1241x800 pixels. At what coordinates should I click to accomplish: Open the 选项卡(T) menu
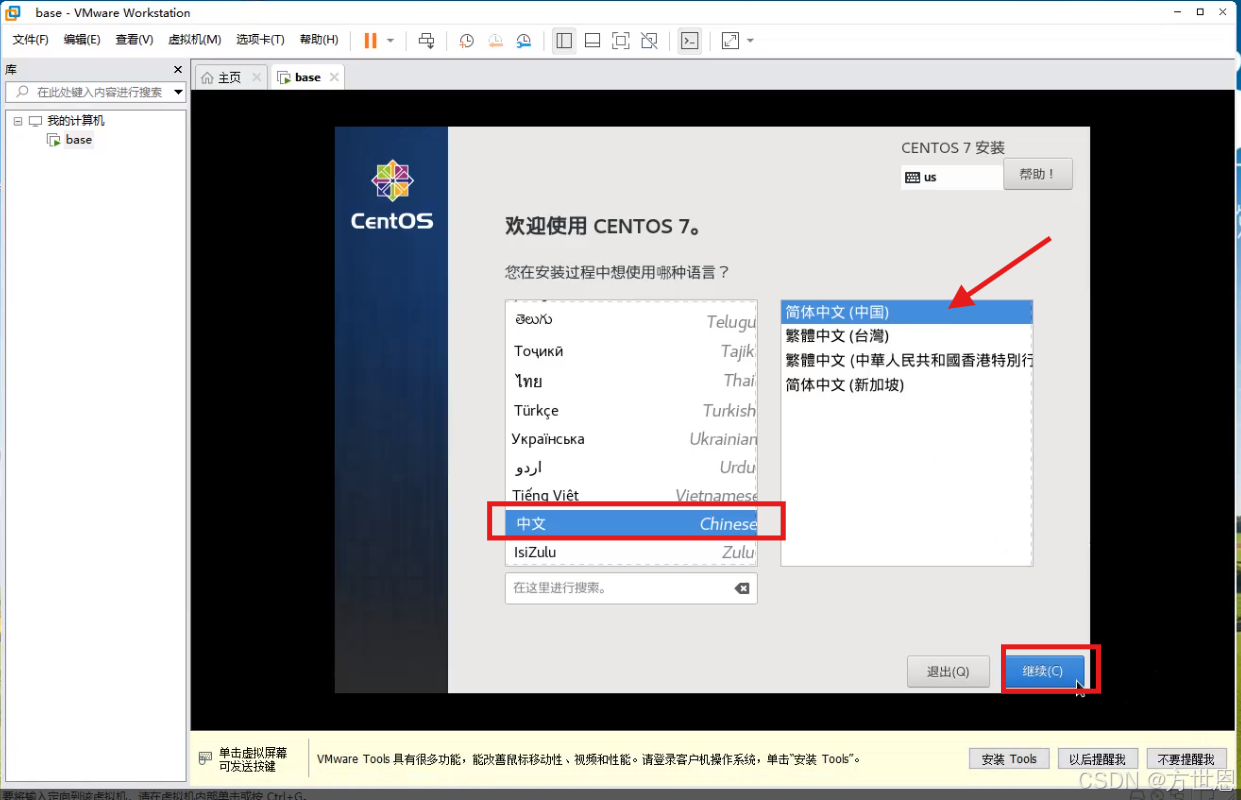click(260, 40)
